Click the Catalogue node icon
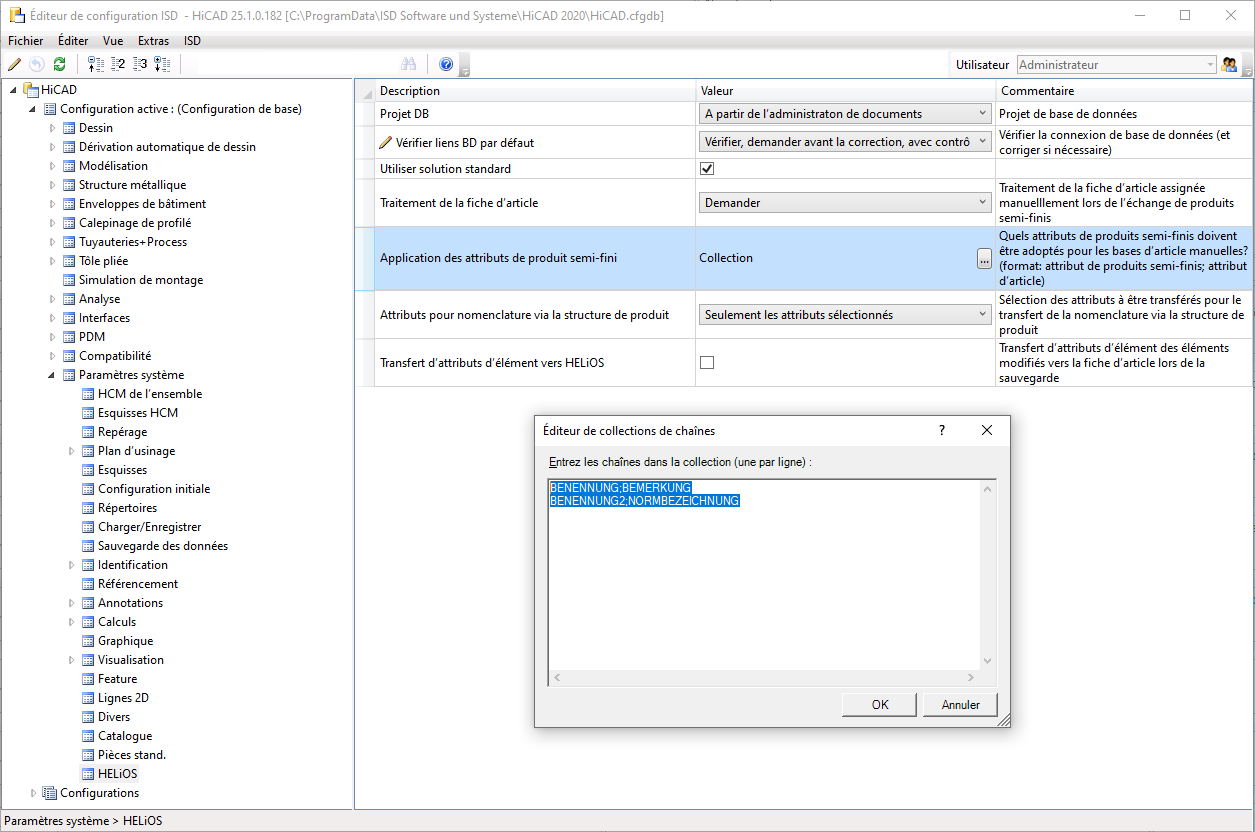 tap(88, 736)
